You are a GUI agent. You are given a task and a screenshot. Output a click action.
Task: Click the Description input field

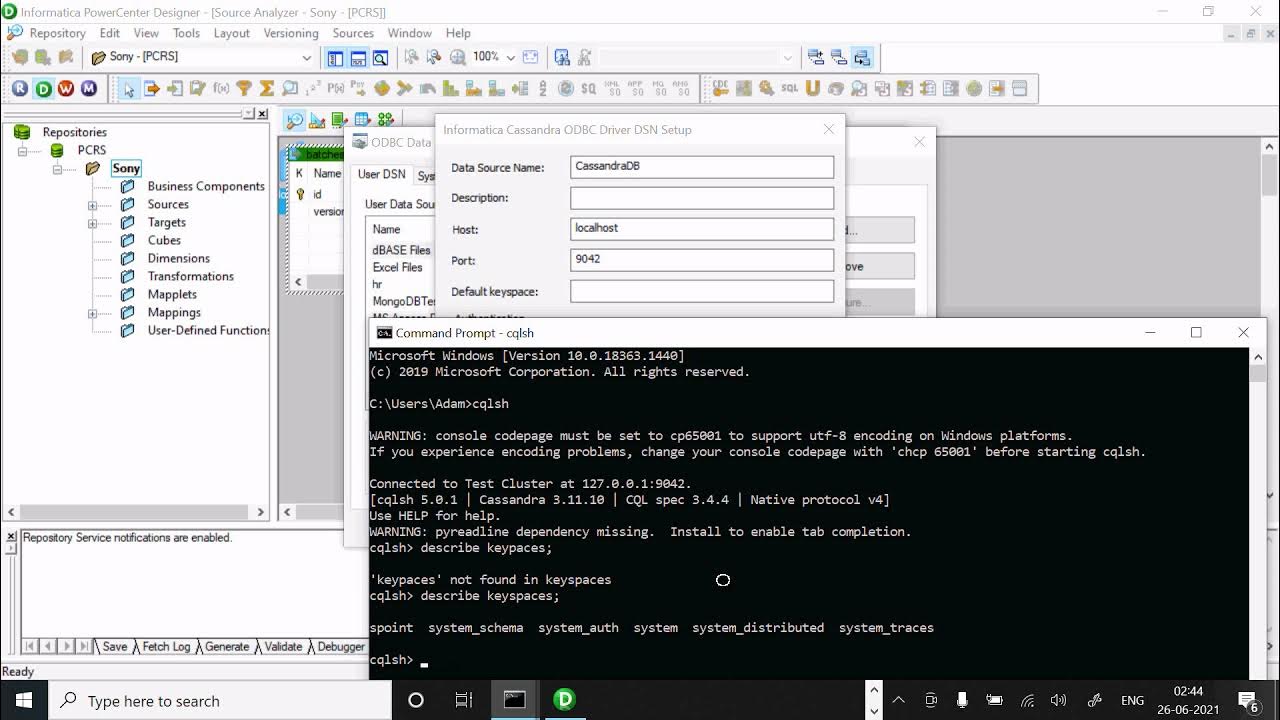tap(702, 198)
